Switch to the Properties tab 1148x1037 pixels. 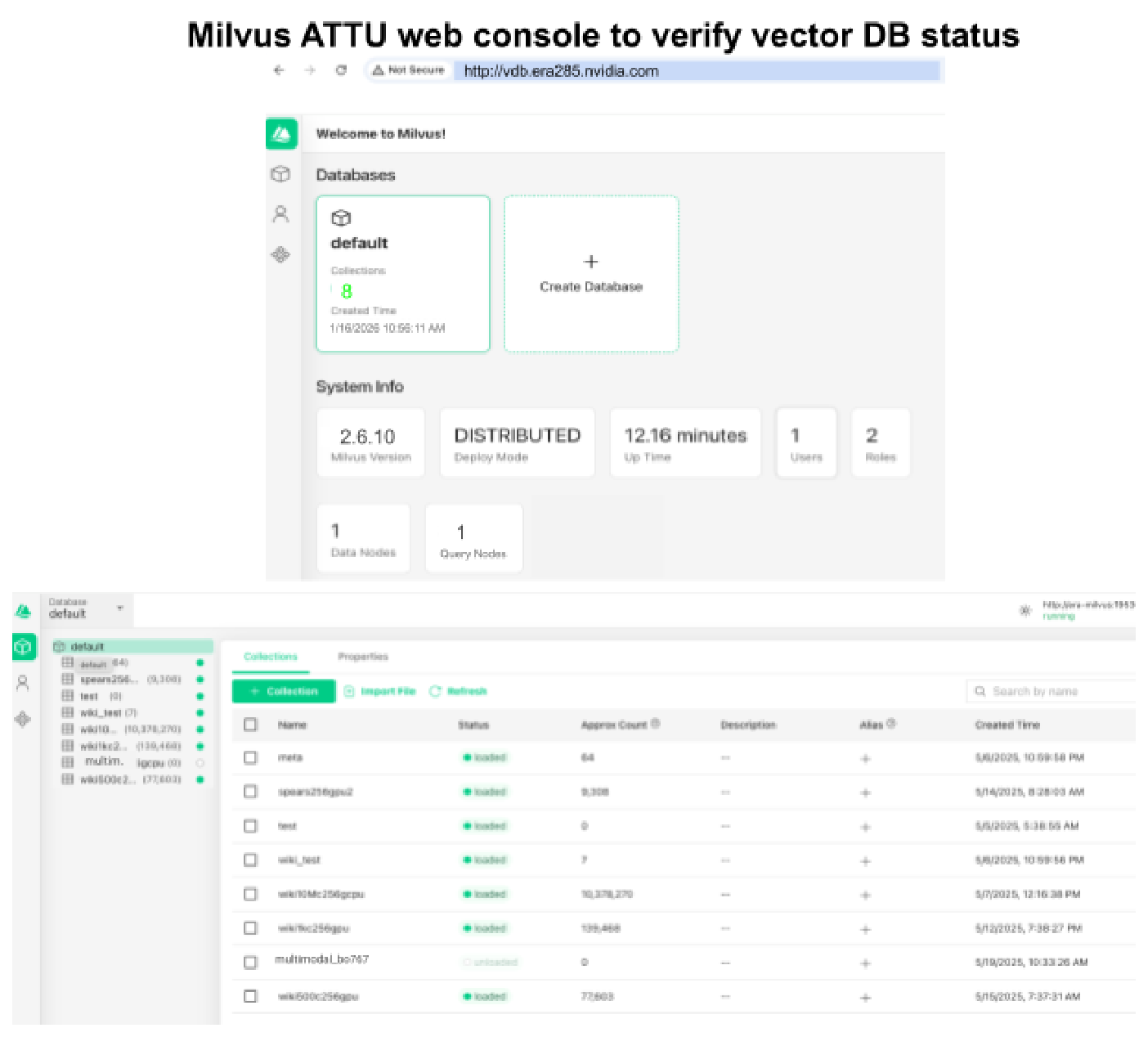[x=363, y=657]
